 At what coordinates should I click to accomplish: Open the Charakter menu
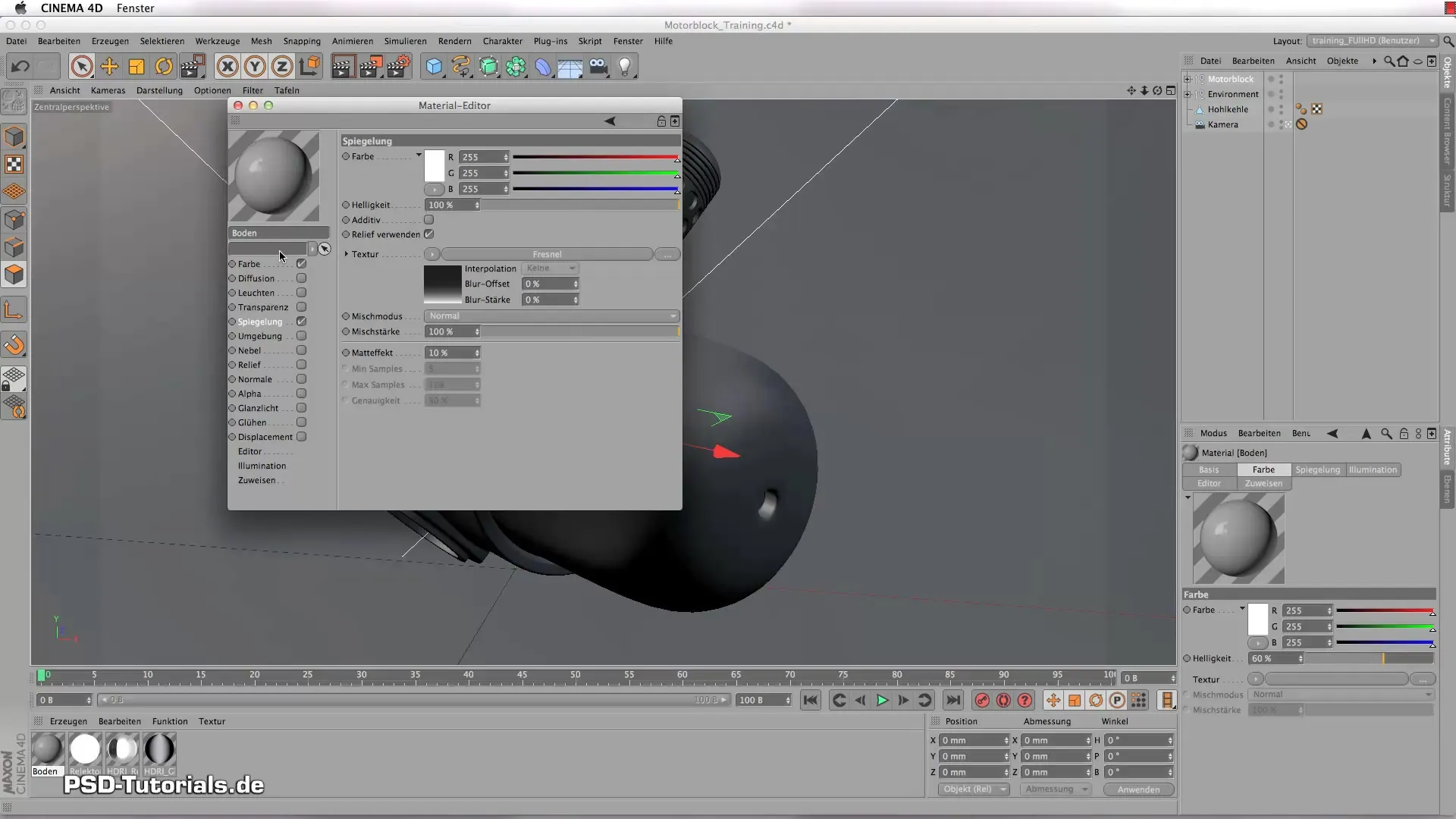point(502,41)
